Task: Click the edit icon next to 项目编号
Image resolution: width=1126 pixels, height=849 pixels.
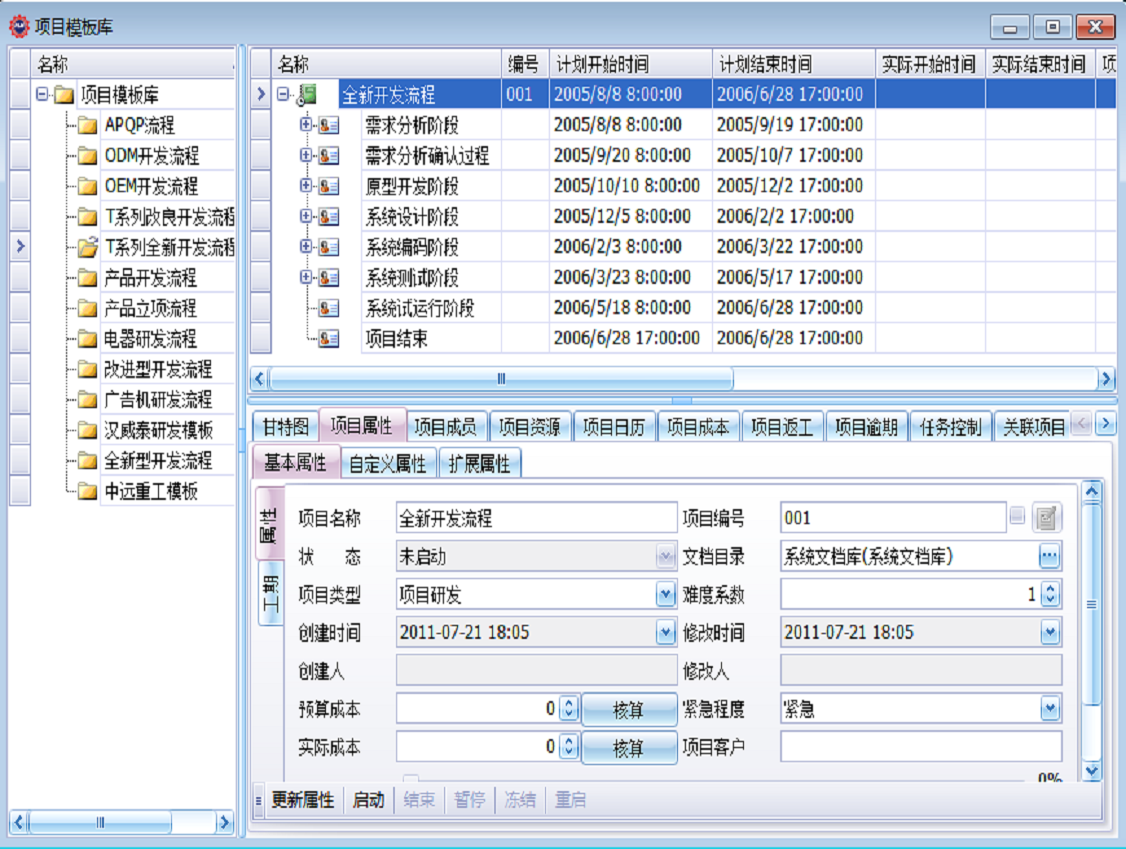Action: tap(1047, 518)
